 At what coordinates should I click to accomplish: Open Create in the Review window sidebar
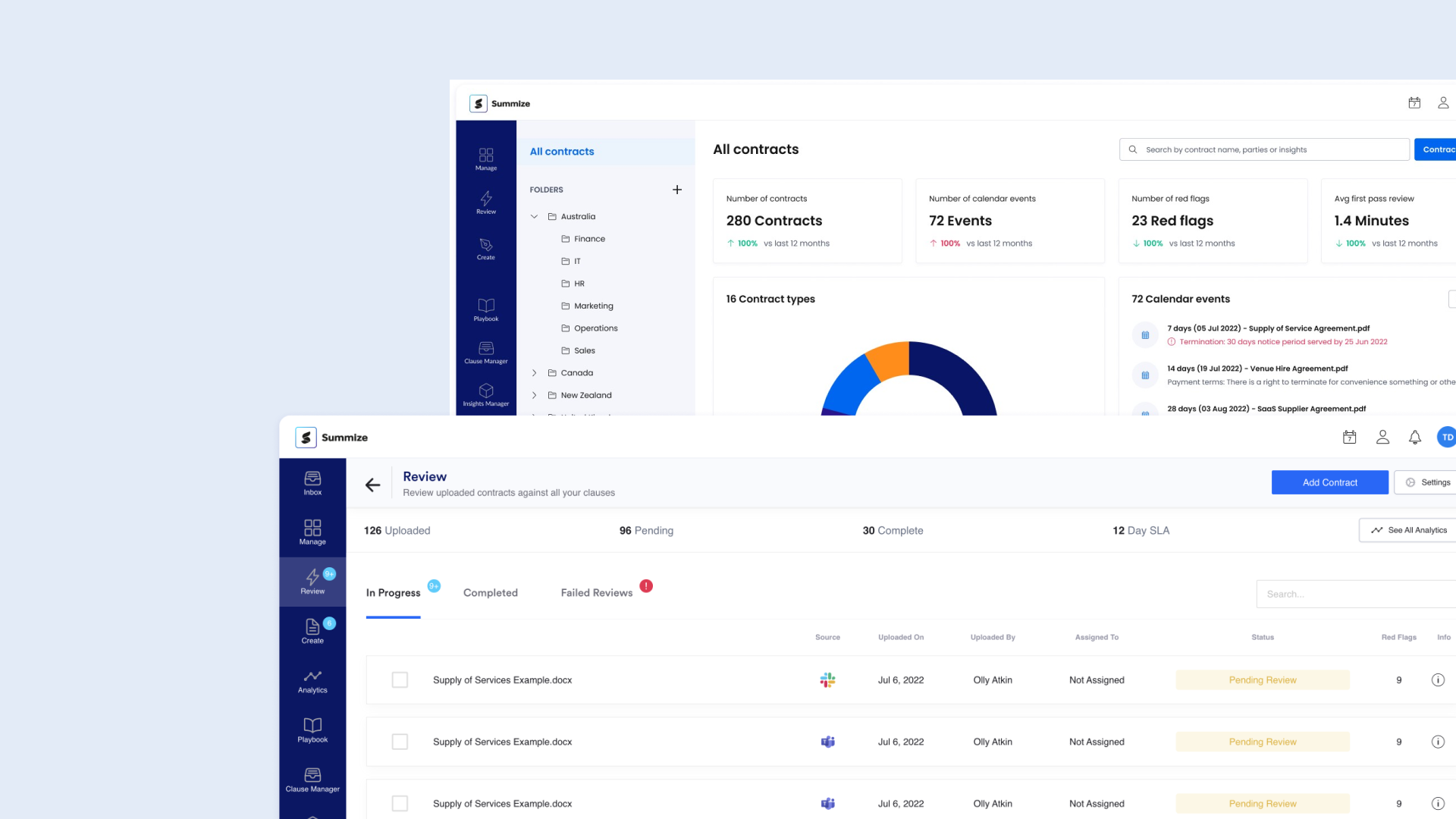[x=312, y=631]
